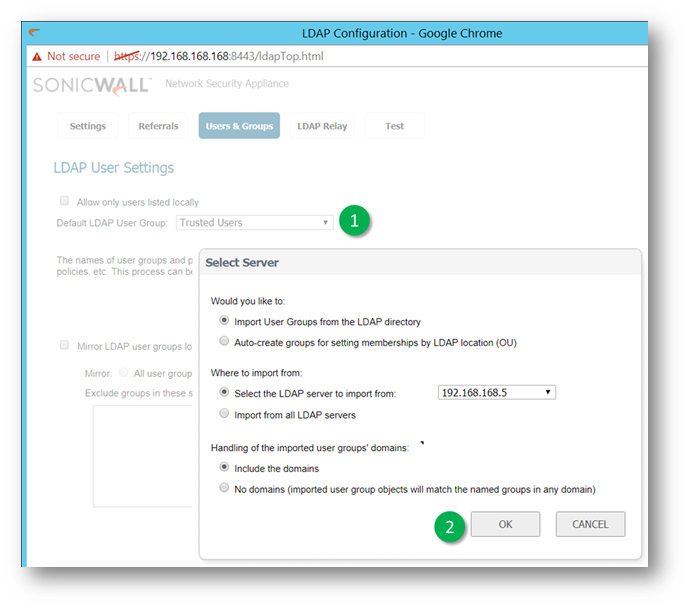Image resolution: width=690 pixels, height=609 pixels.
Task: Click the CANCEL button
Action: pos(590,525)
